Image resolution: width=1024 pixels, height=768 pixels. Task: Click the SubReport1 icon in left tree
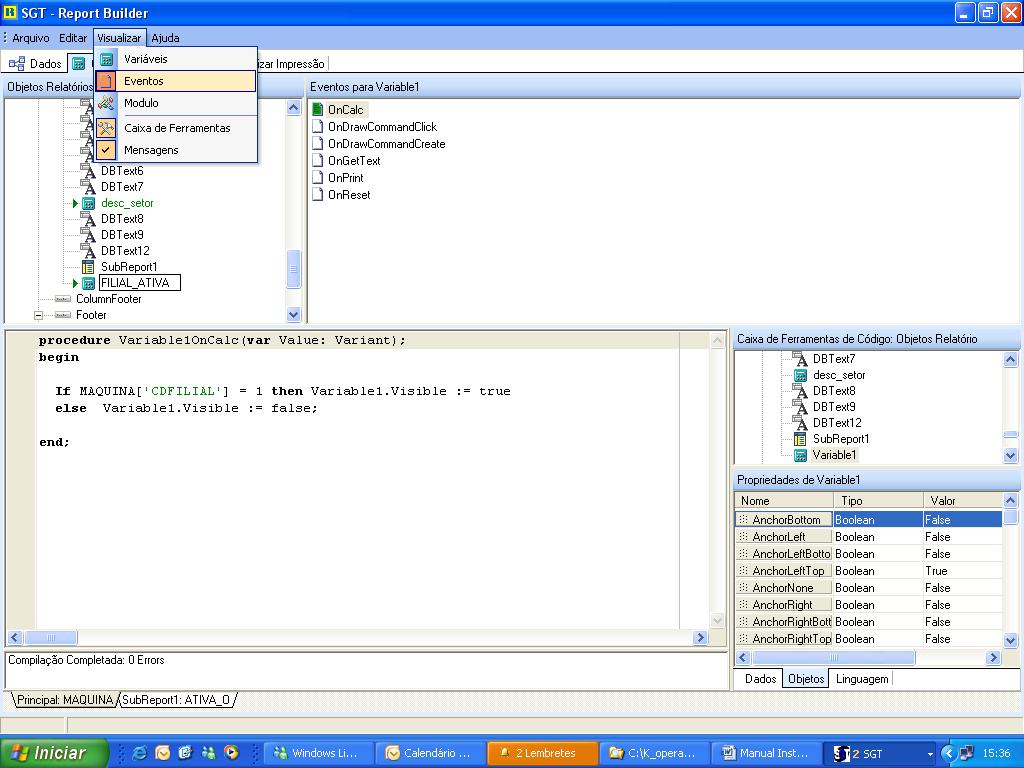pyautogui.click(x=88, y=267)
